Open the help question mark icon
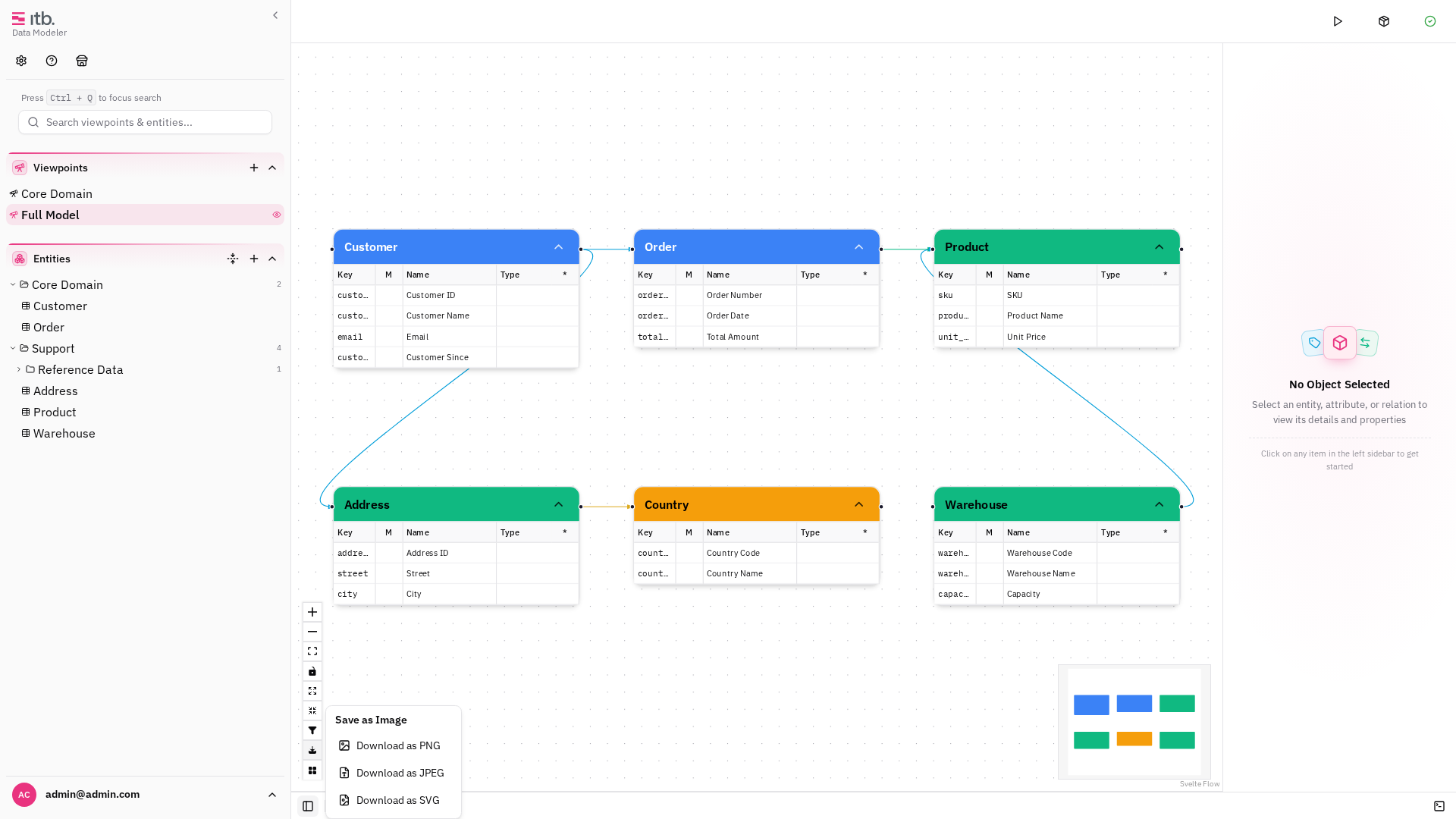This screenshot has height=819, width=1456. click(x=52, y=61)
